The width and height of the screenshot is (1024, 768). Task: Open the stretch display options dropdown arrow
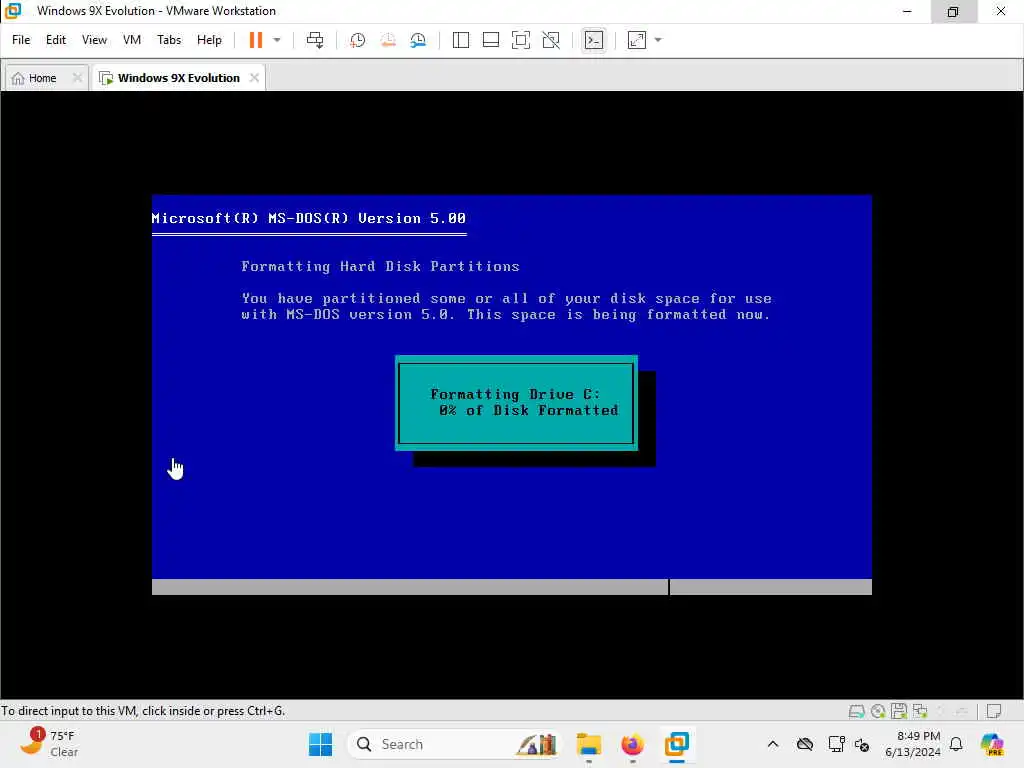658,40
